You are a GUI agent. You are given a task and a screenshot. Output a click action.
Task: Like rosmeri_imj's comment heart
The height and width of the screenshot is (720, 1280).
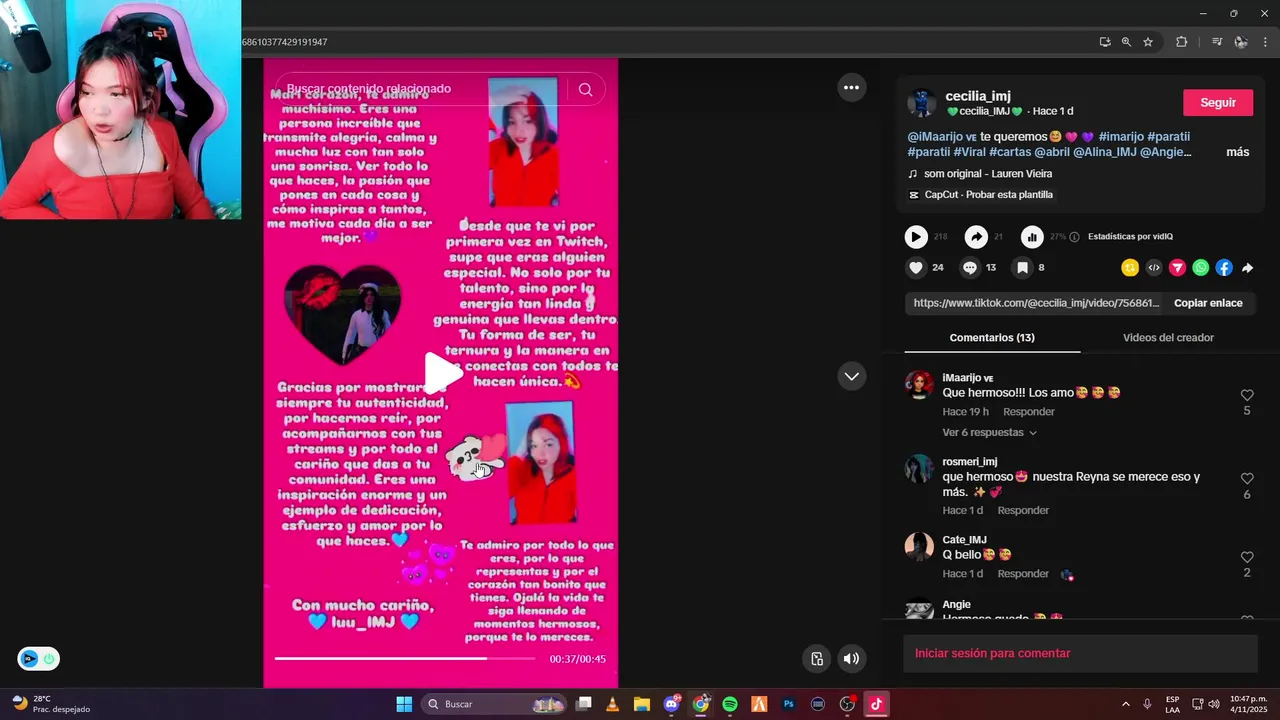click(1247, 479)
